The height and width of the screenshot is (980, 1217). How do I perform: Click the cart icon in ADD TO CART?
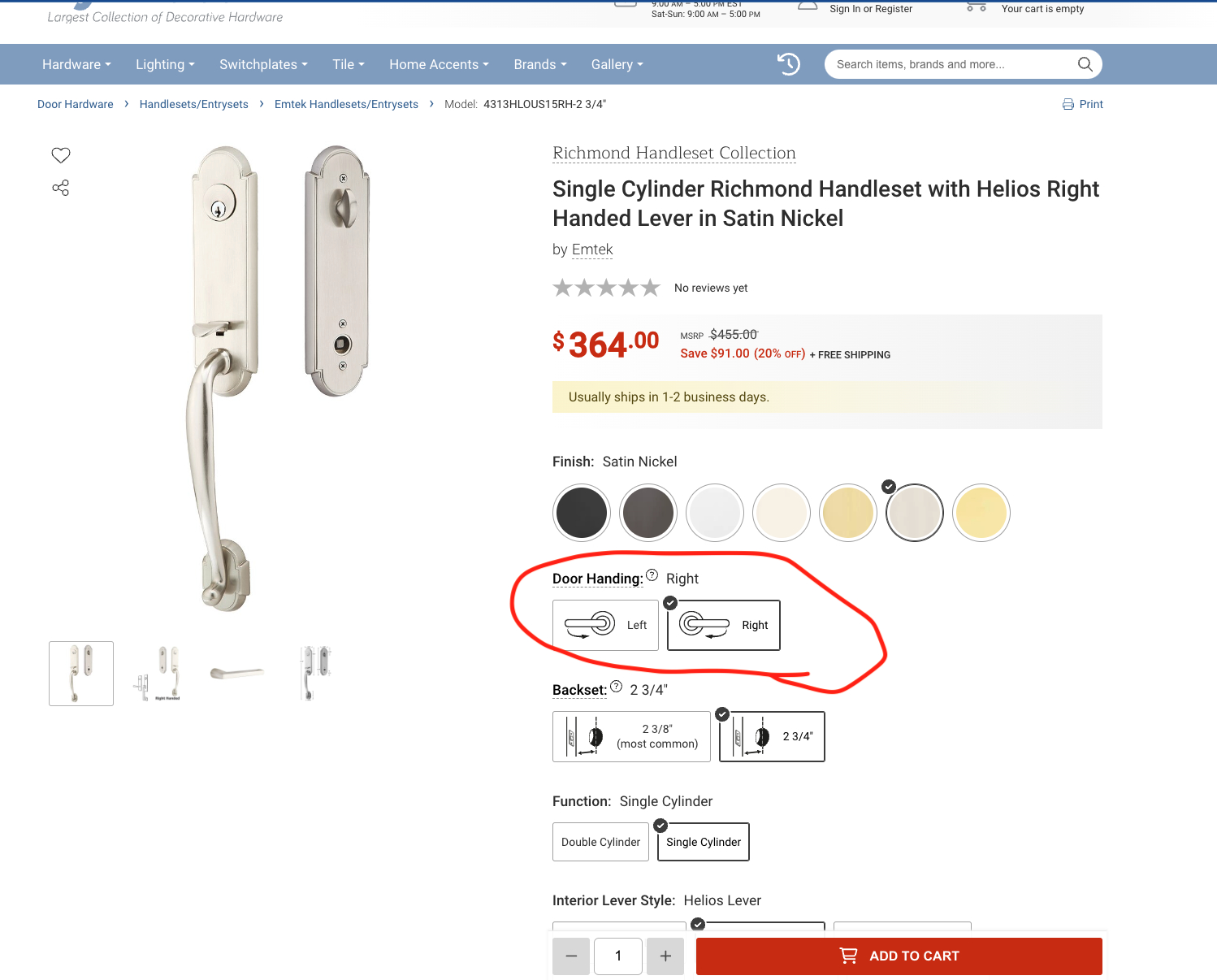click(x=848, y=956)
